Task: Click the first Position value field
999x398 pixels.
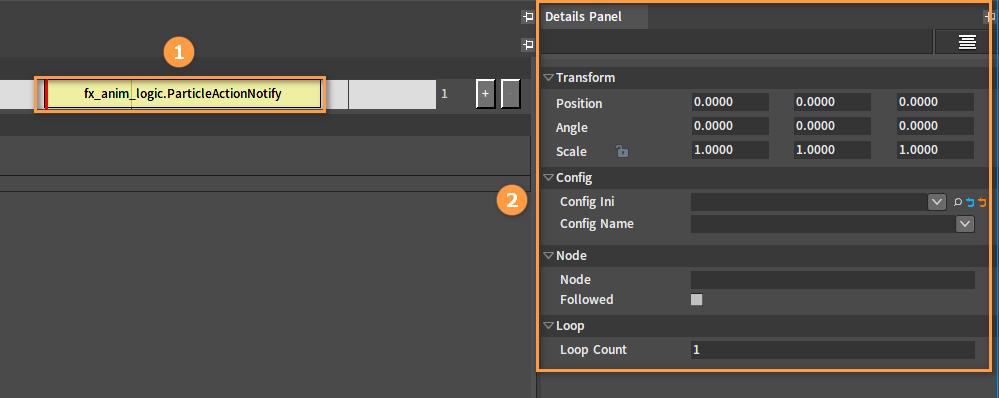Action: (730, 102)
